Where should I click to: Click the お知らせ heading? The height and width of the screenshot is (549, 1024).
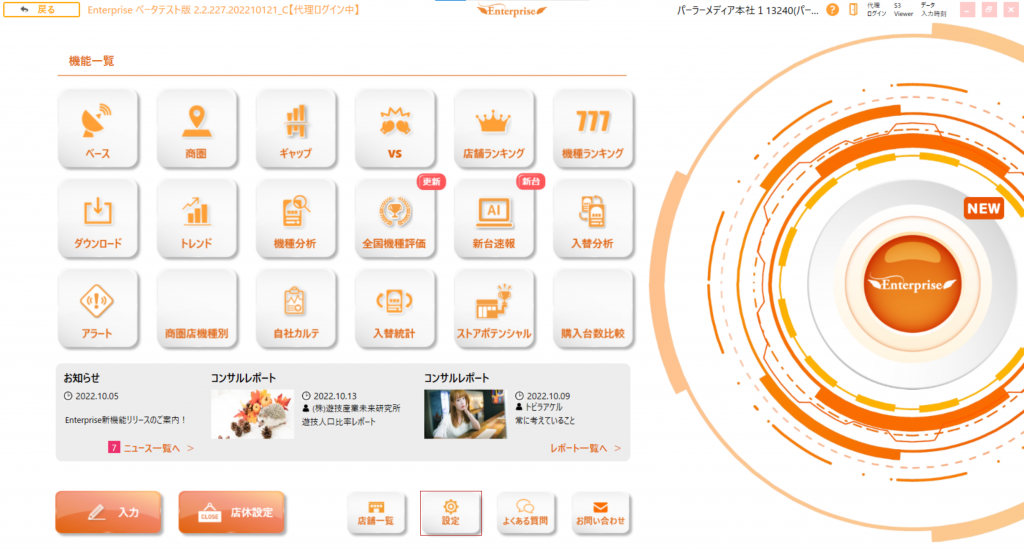click(x=82, y=377)
